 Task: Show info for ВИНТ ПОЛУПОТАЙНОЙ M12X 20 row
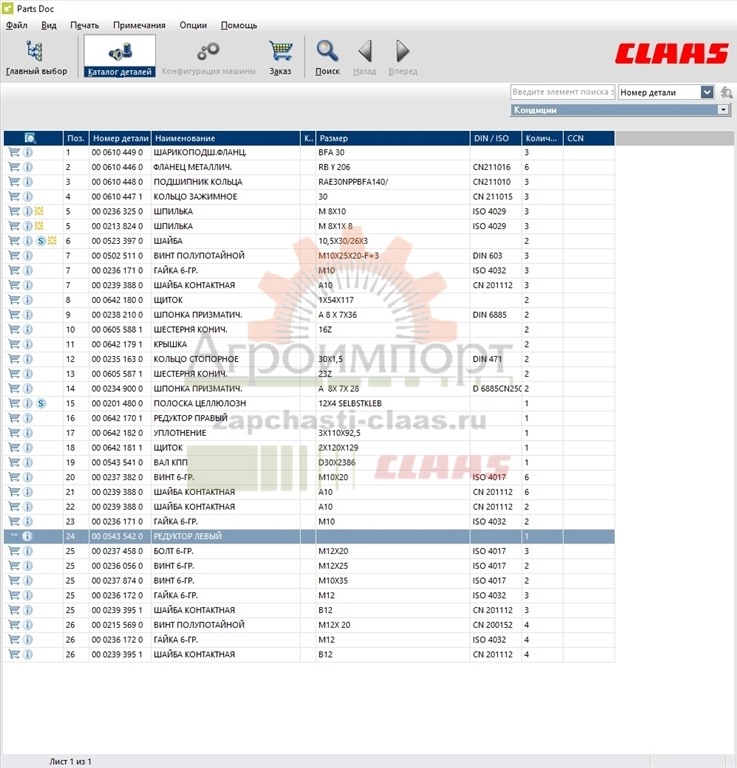pyautogui.click(x=28, y=624)
